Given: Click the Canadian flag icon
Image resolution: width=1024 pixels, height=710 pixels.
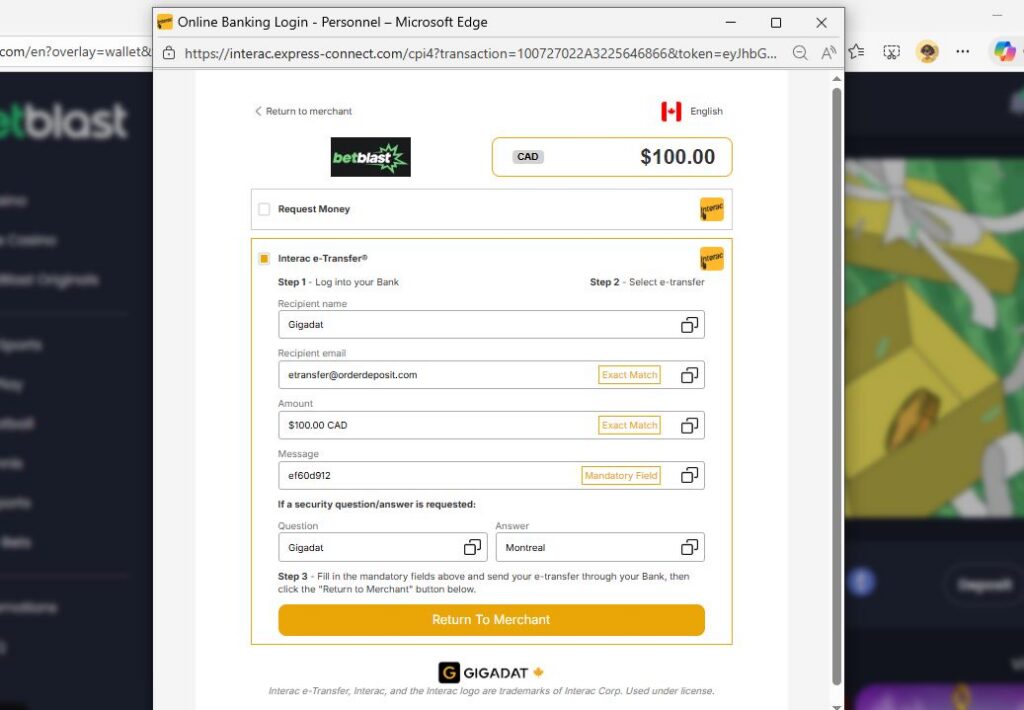Looking at the screenshot, I should 671,111.
